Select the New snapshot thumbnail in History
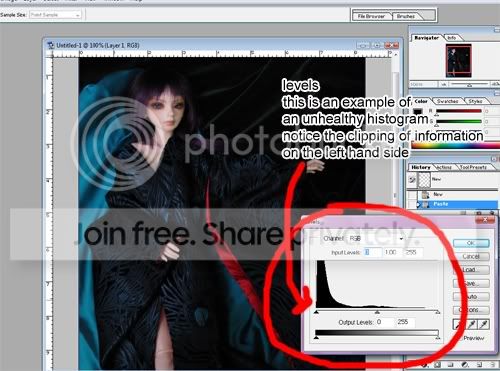 (x=424, y=180)
